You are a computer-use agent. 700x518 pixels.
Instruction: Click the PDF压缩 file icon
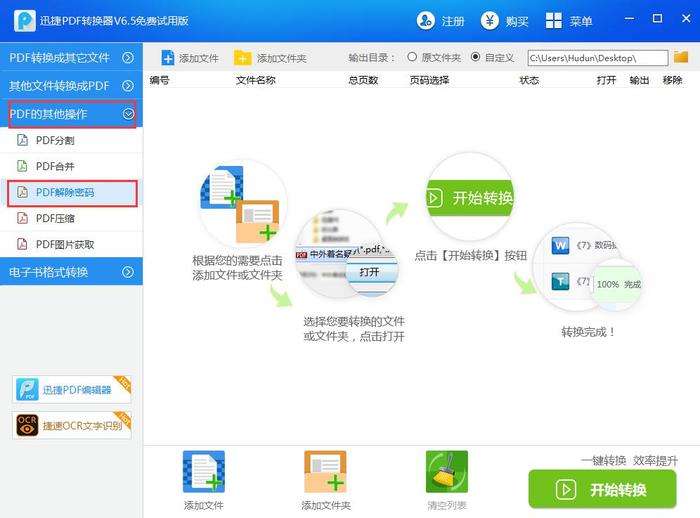[x=22, y=218]
